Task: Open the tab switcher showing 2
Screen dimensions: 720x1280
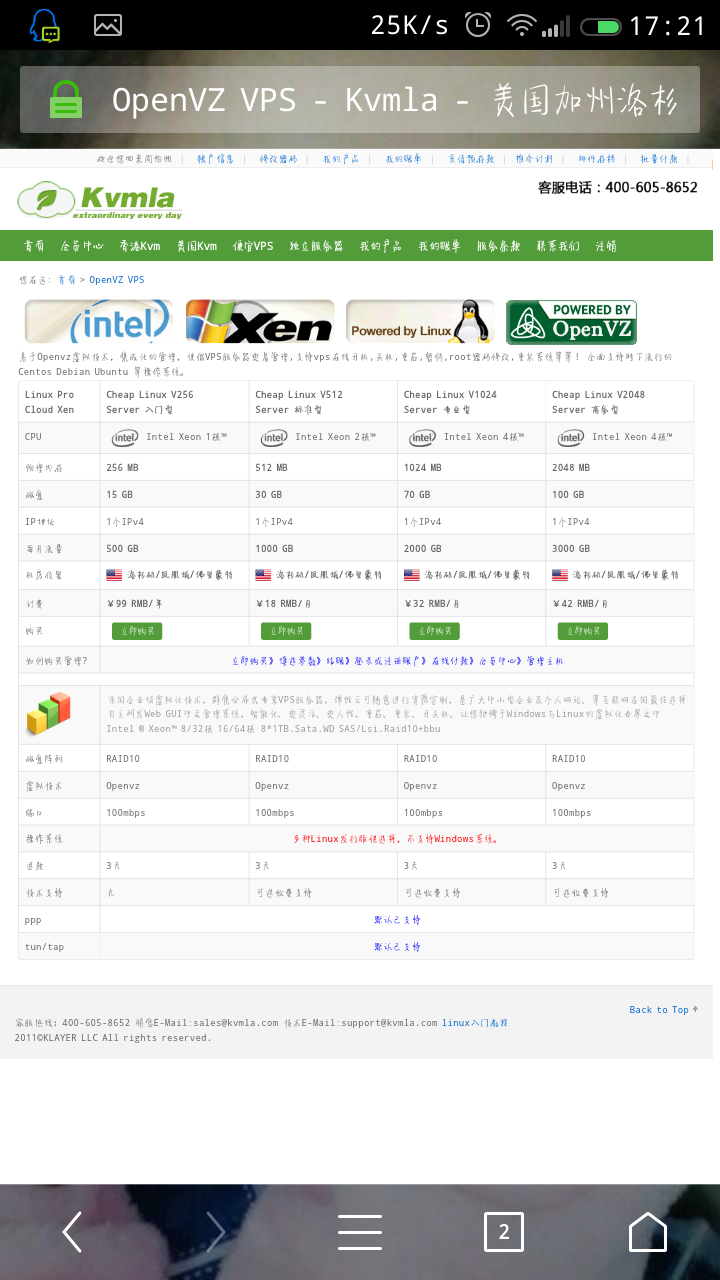Action: (504, 1232)
